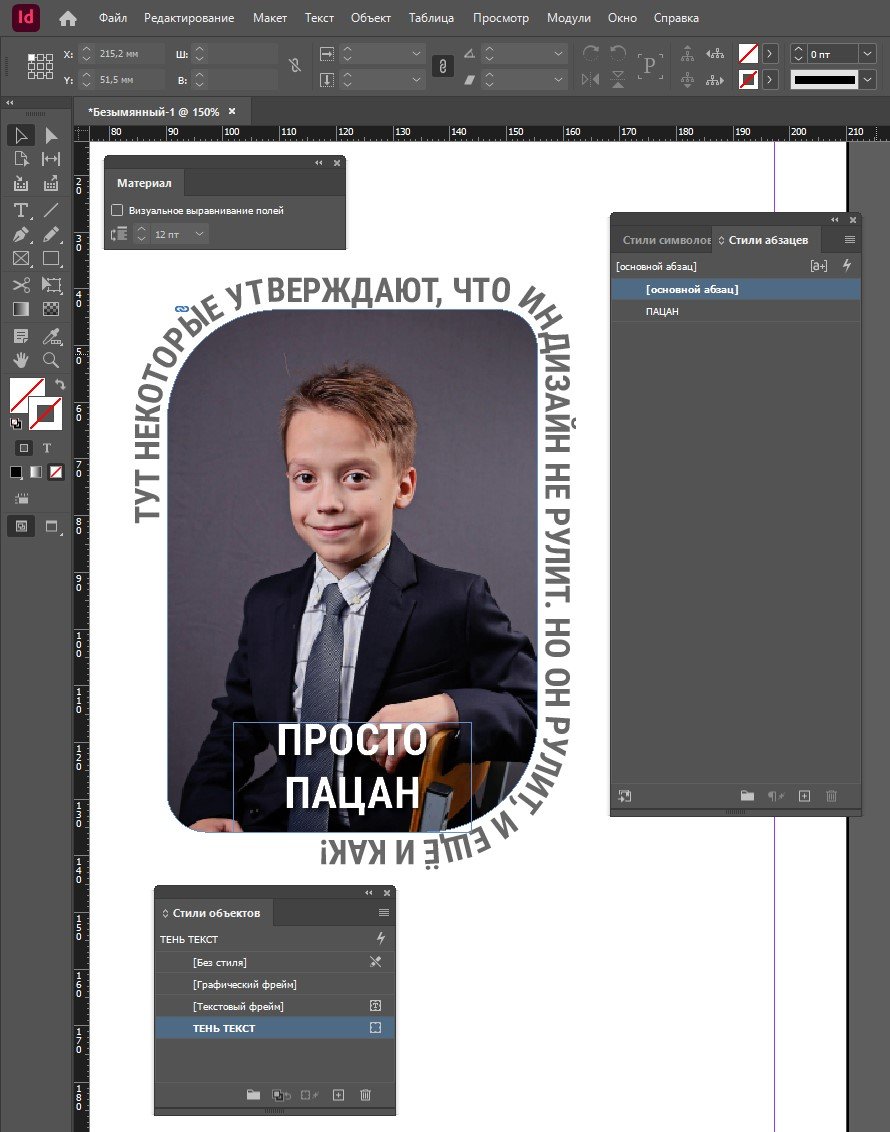The image size is (890, 1132).
Task: Select the Direct Selection tool
Action: [x=51, y=135]
